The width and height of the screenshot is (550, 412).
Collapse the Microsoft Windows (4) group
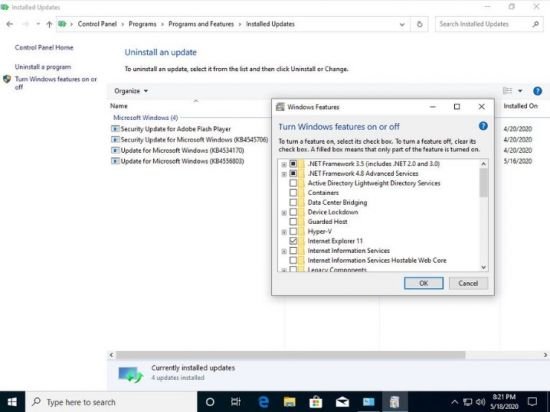pyautogui.click(x=146, y=117)
